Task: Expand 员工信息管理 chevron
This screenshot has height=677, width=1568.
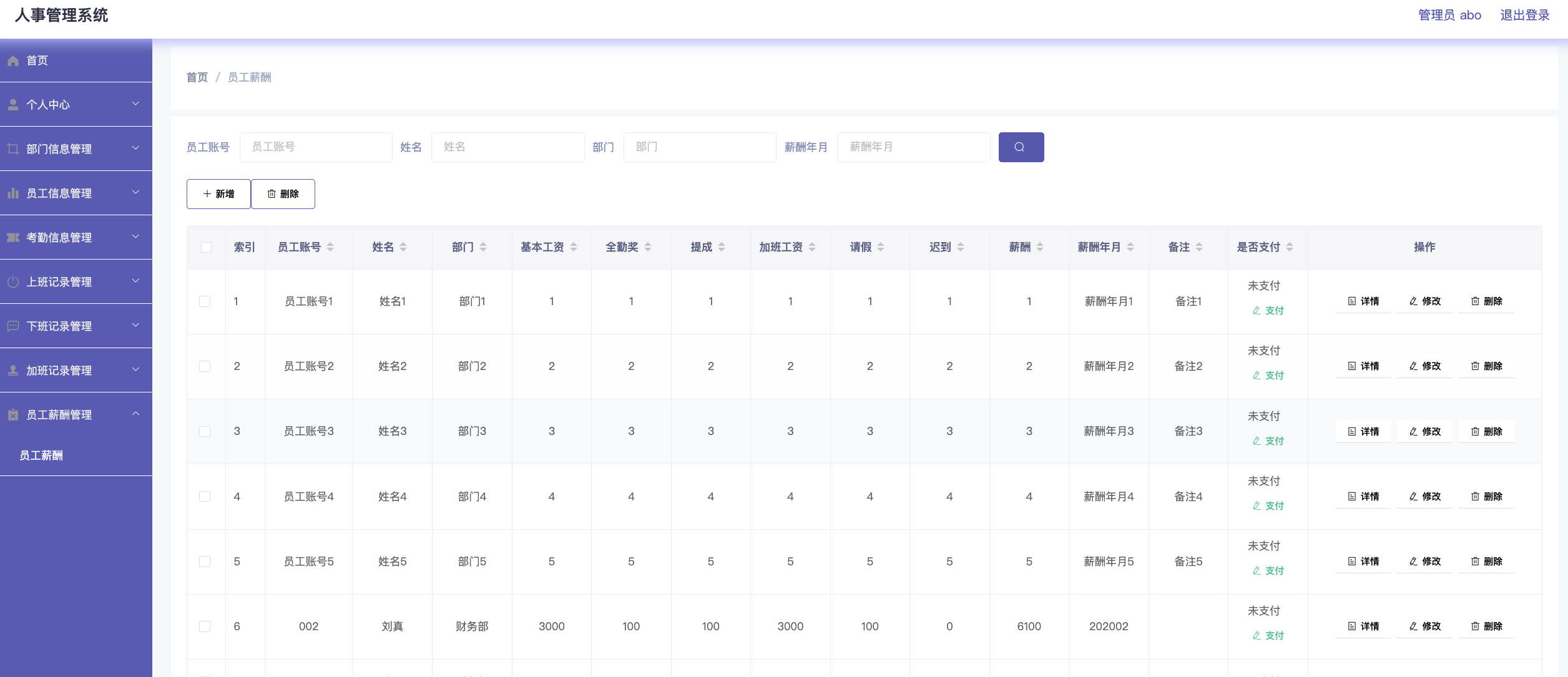Action: pyautogui.click(x=135, y=192)
